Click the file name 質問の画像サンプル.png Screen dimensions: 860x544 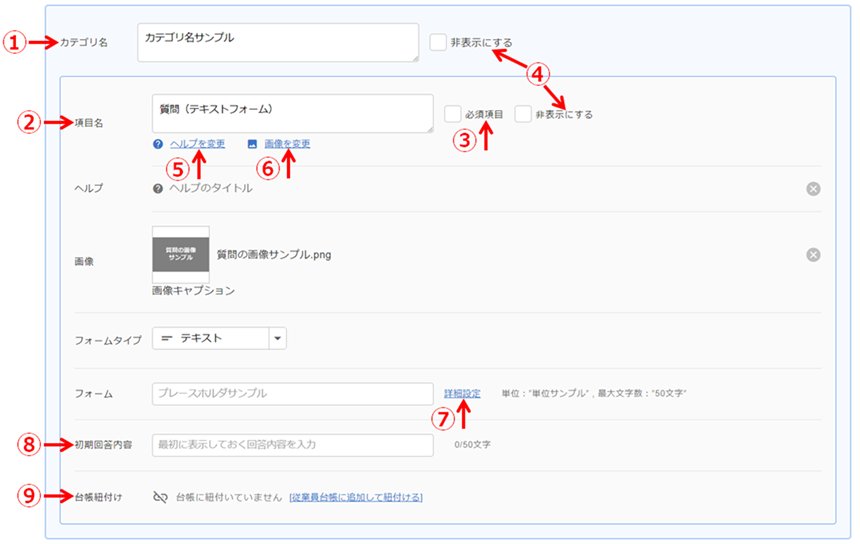pos(274,255)
